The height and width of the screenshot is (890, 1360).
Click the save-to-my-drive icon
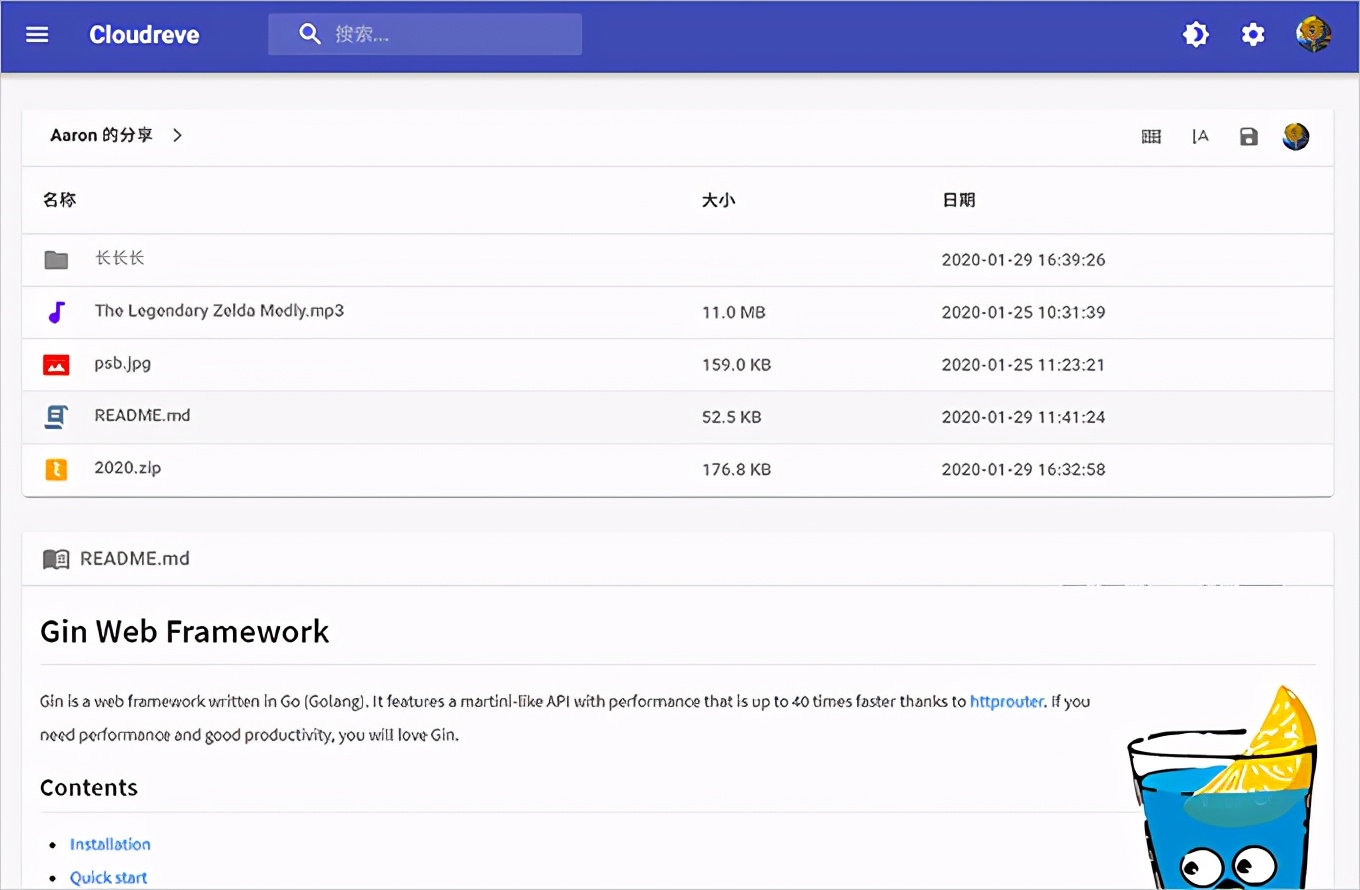[1248, 136]
